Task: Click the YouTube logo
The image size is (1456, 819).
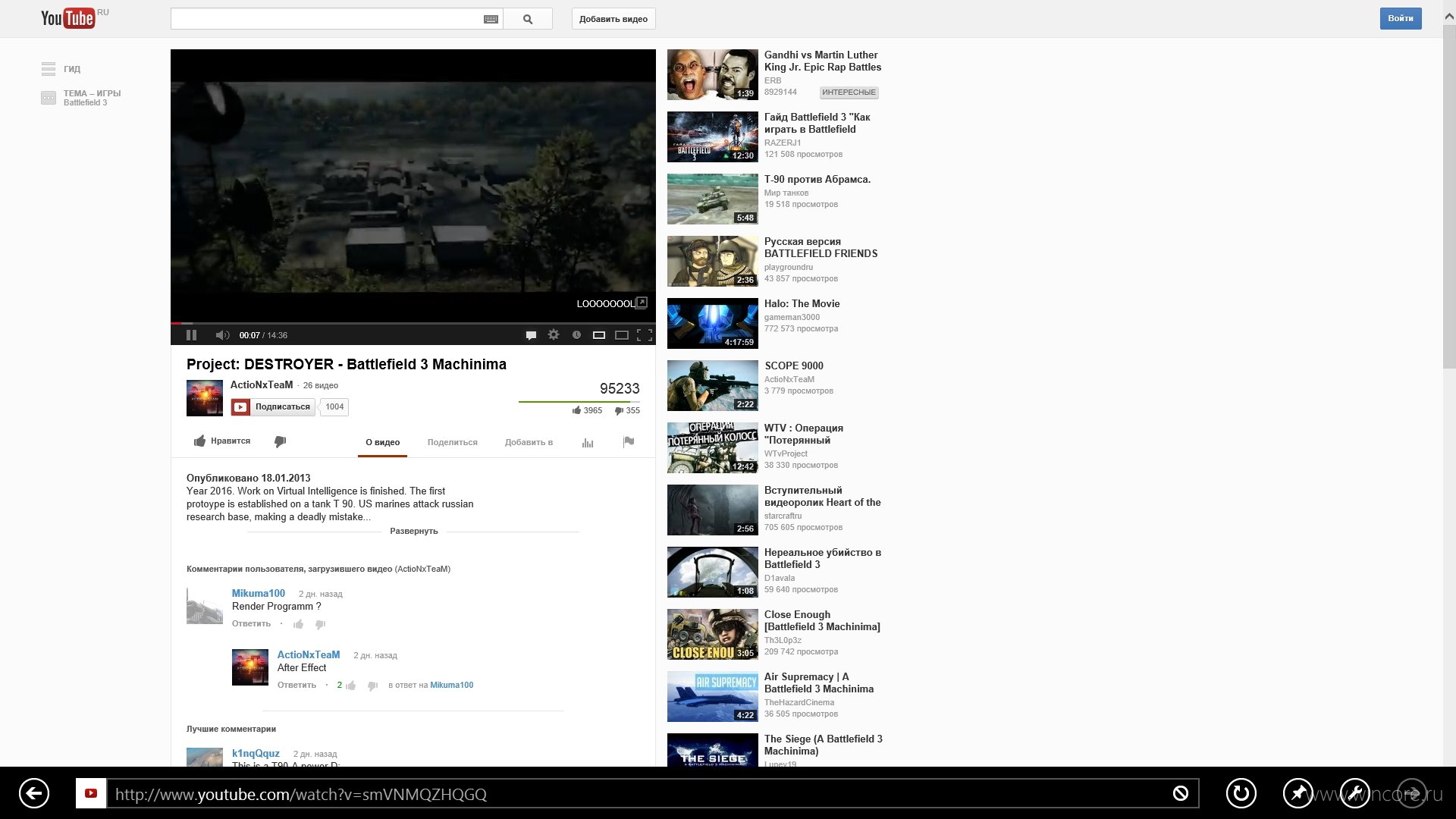Action: (x=68, y=18)
